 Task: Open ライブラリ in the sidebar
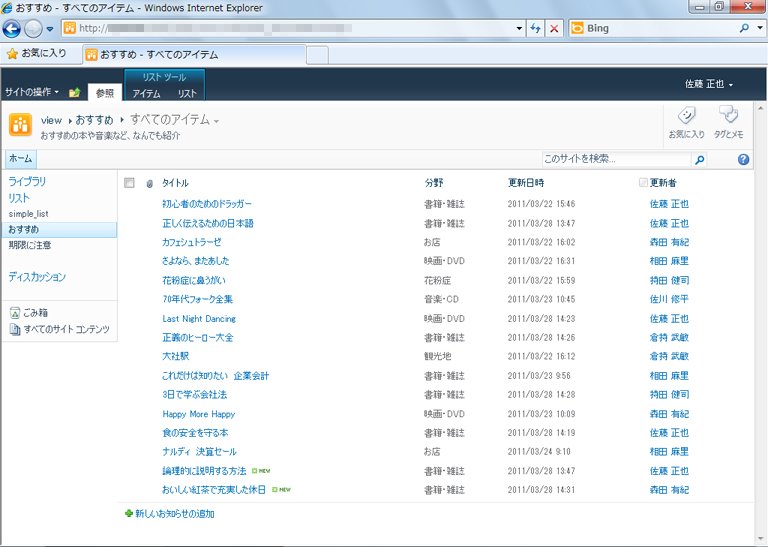[27, 181]
